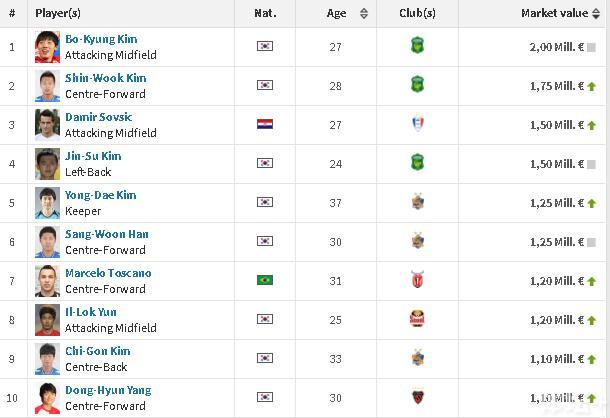
Task: Open Bo-Kyung Kim's player profile
Action: (101, 39)
